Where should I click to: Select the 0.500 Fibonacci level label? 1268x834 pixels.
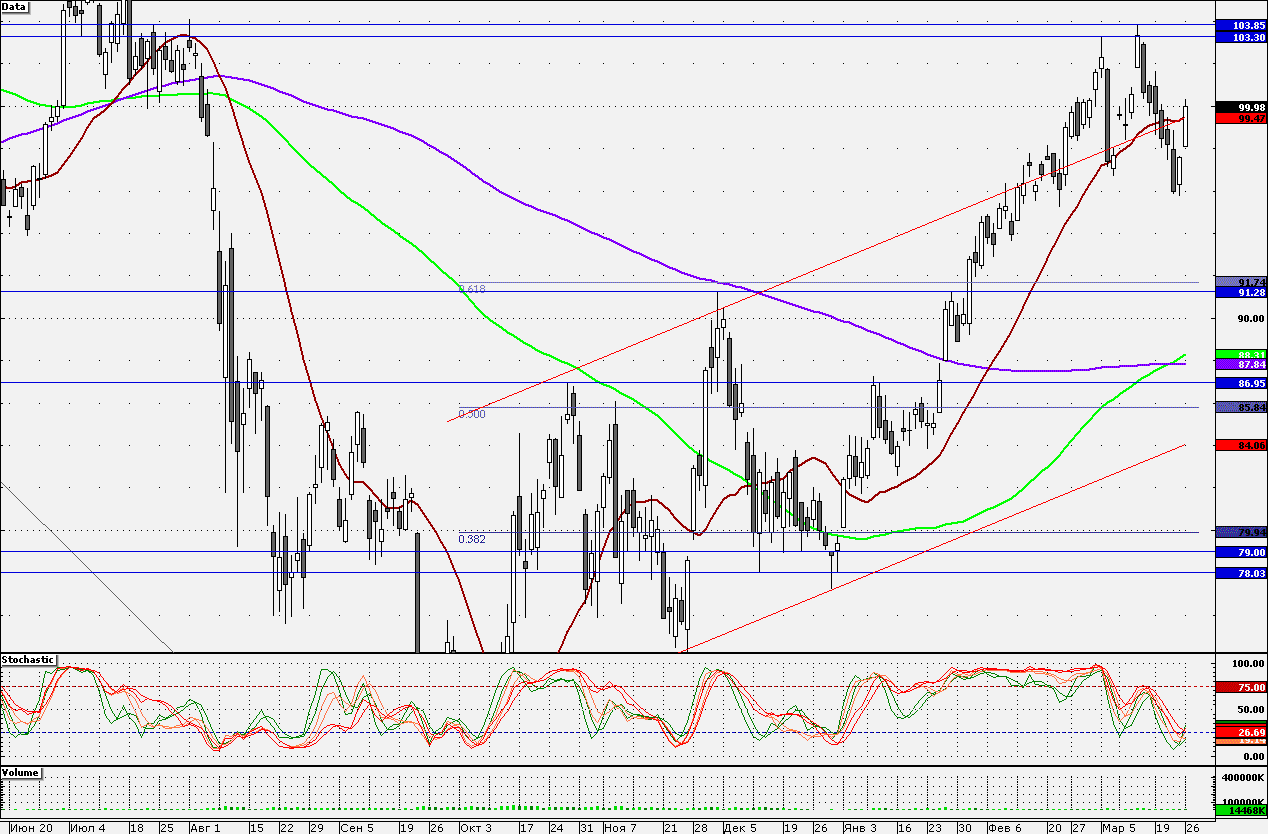472,413
